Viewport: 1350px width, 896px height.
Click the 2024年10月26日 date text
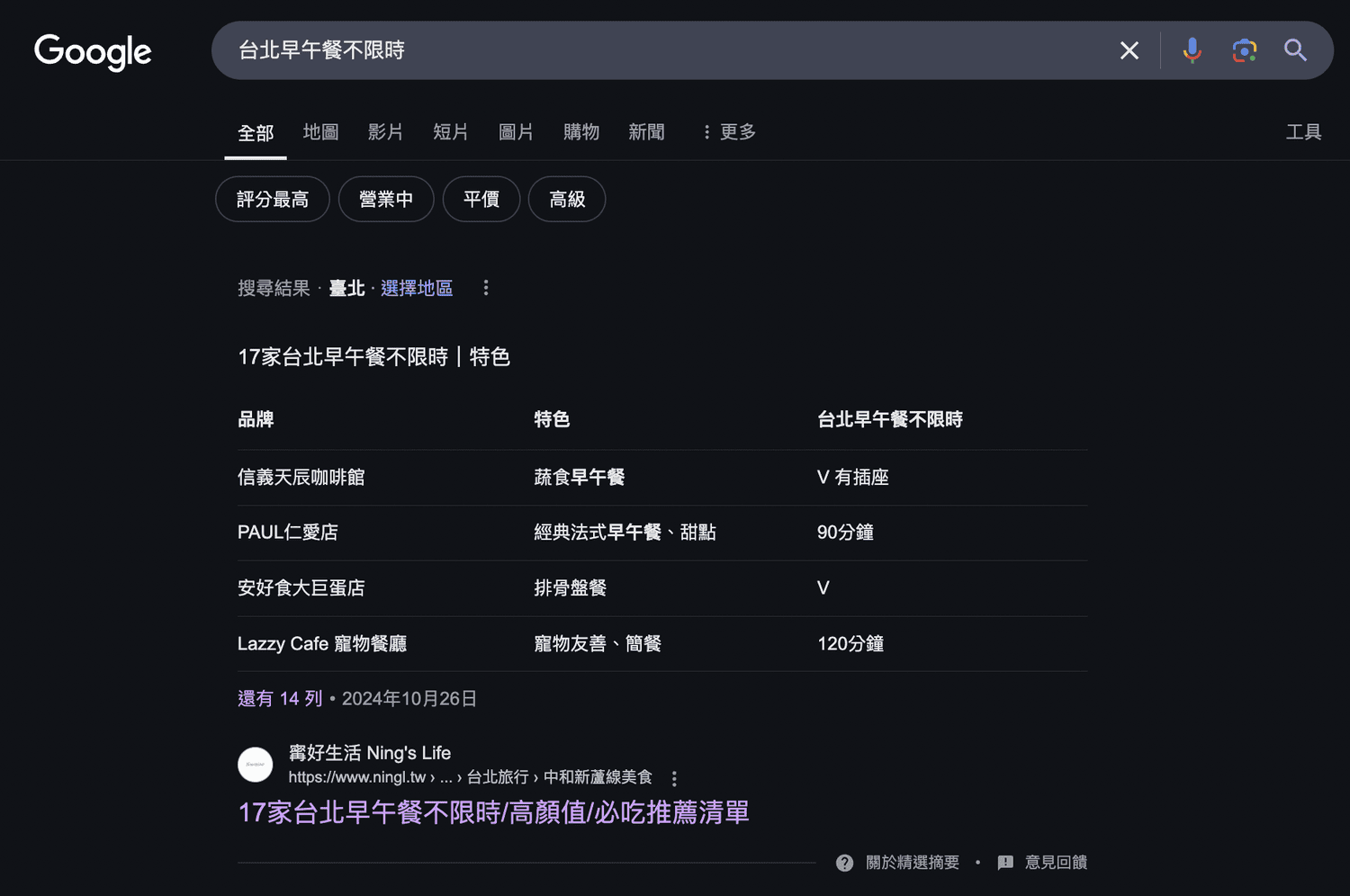tap(409, 699)
